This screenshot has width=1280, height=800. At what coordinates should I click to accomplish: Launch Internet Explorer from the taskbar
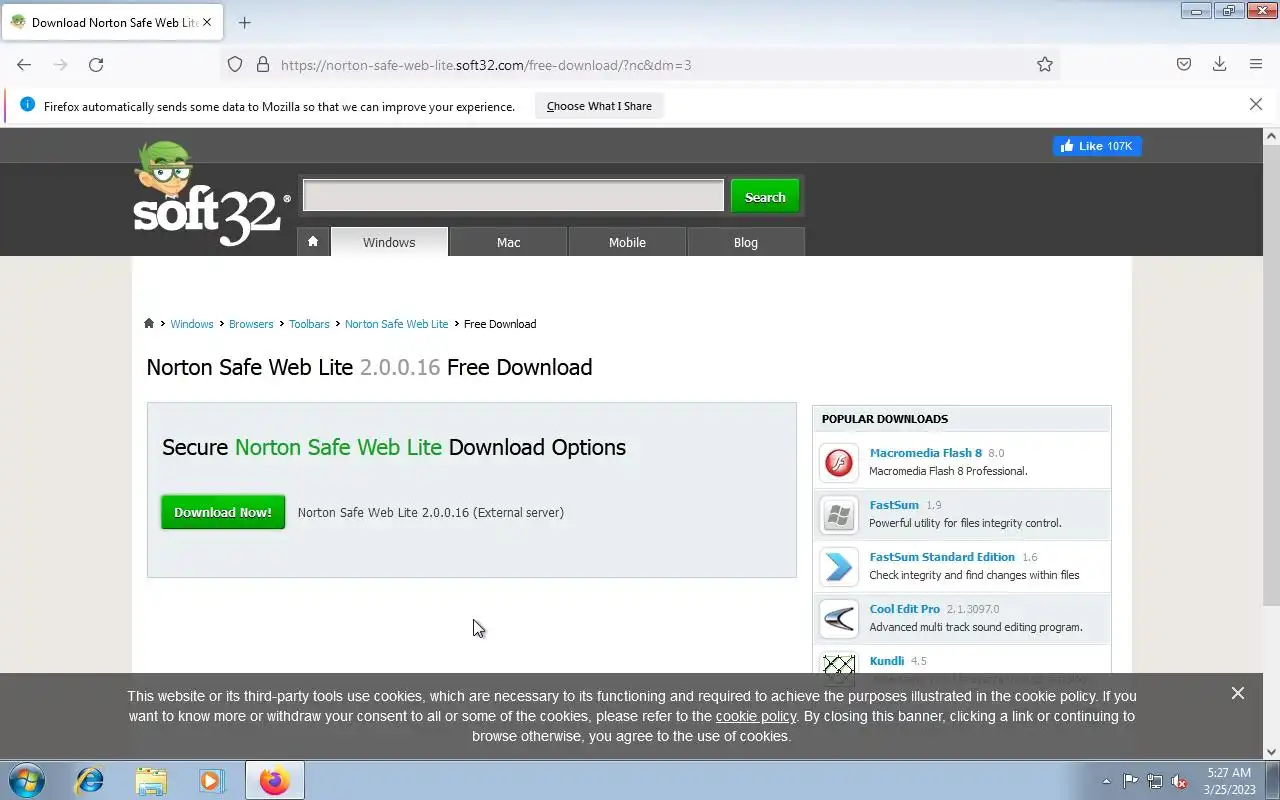point(90,780)
